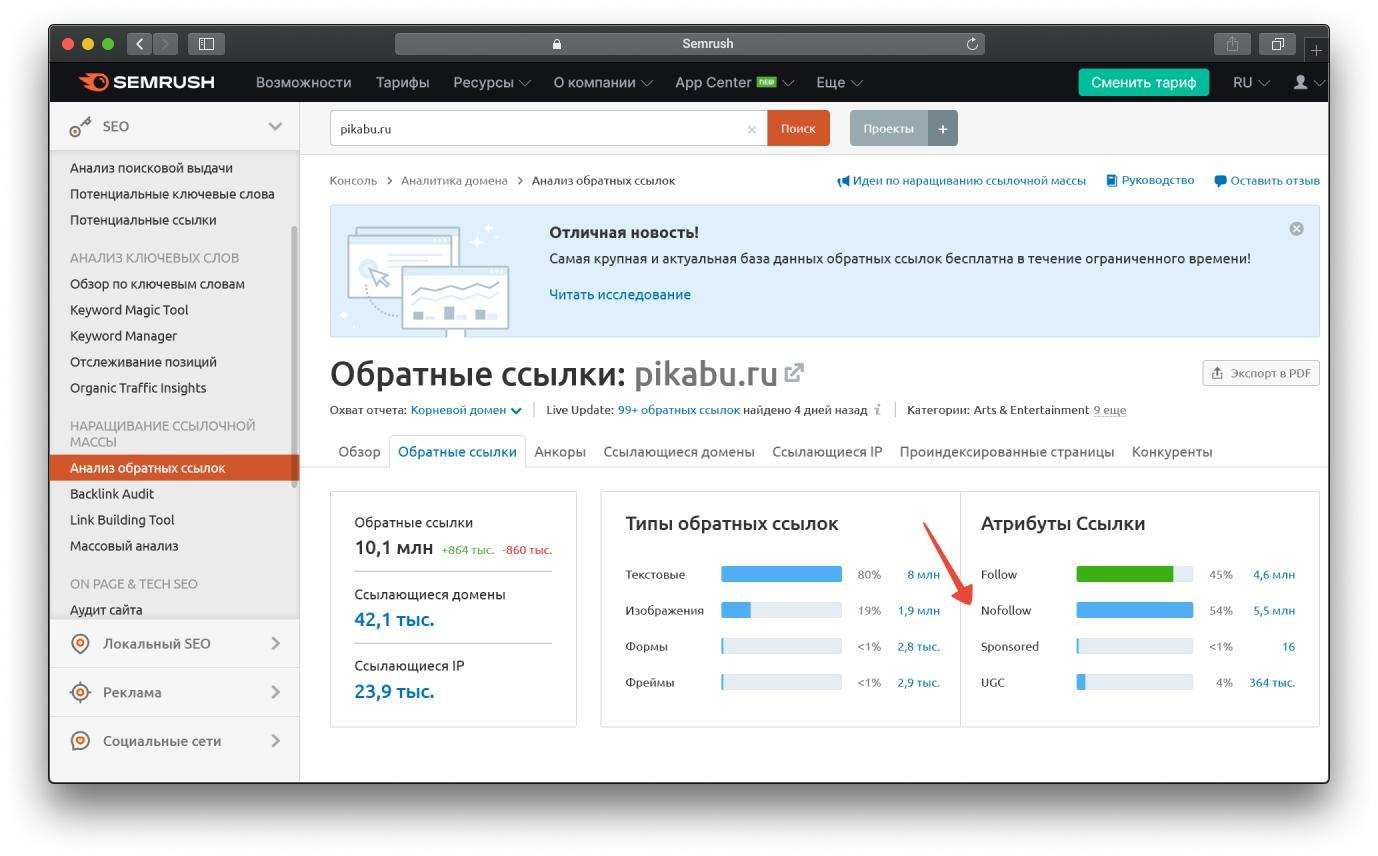Click Реклама target icon
The image size is (1378, 856).
(81, 692)
